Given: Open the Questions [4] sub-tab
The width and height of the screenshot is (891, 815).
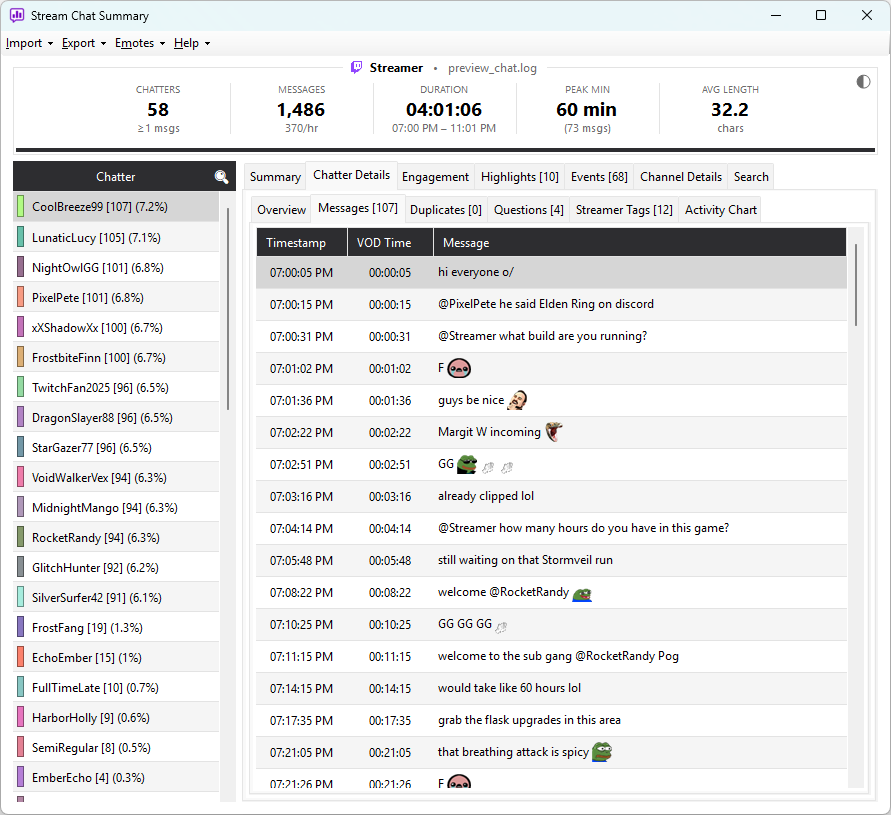Looking at the screenshot, I should (x=528, y=210).
